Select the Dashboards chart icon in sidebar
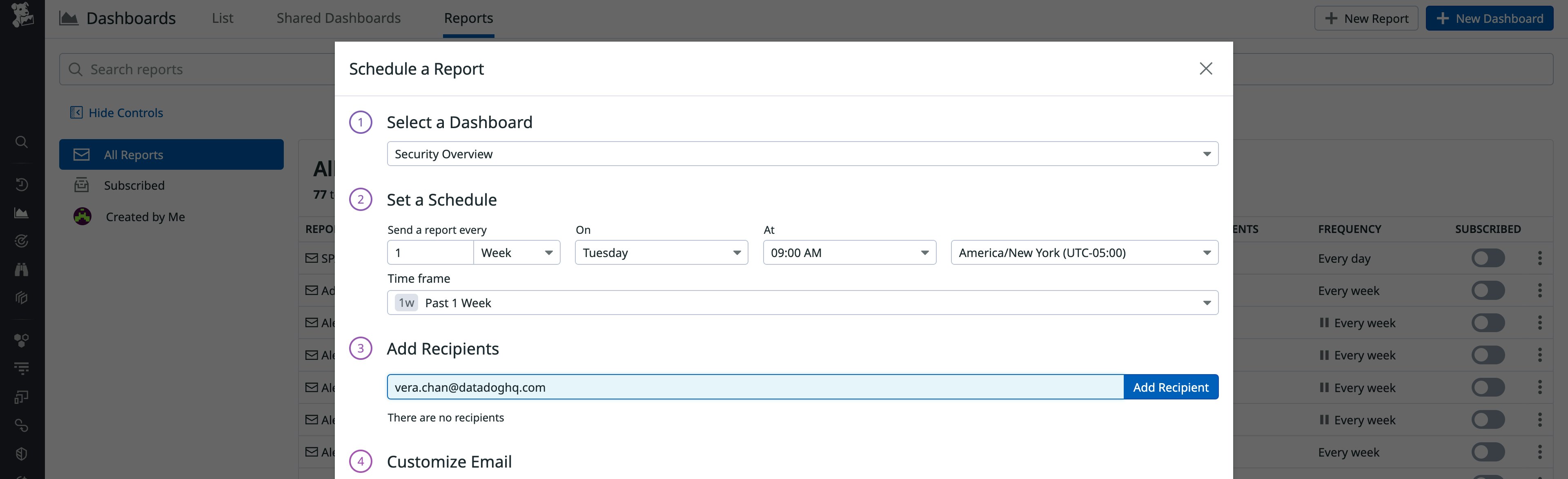 [21, 213]
